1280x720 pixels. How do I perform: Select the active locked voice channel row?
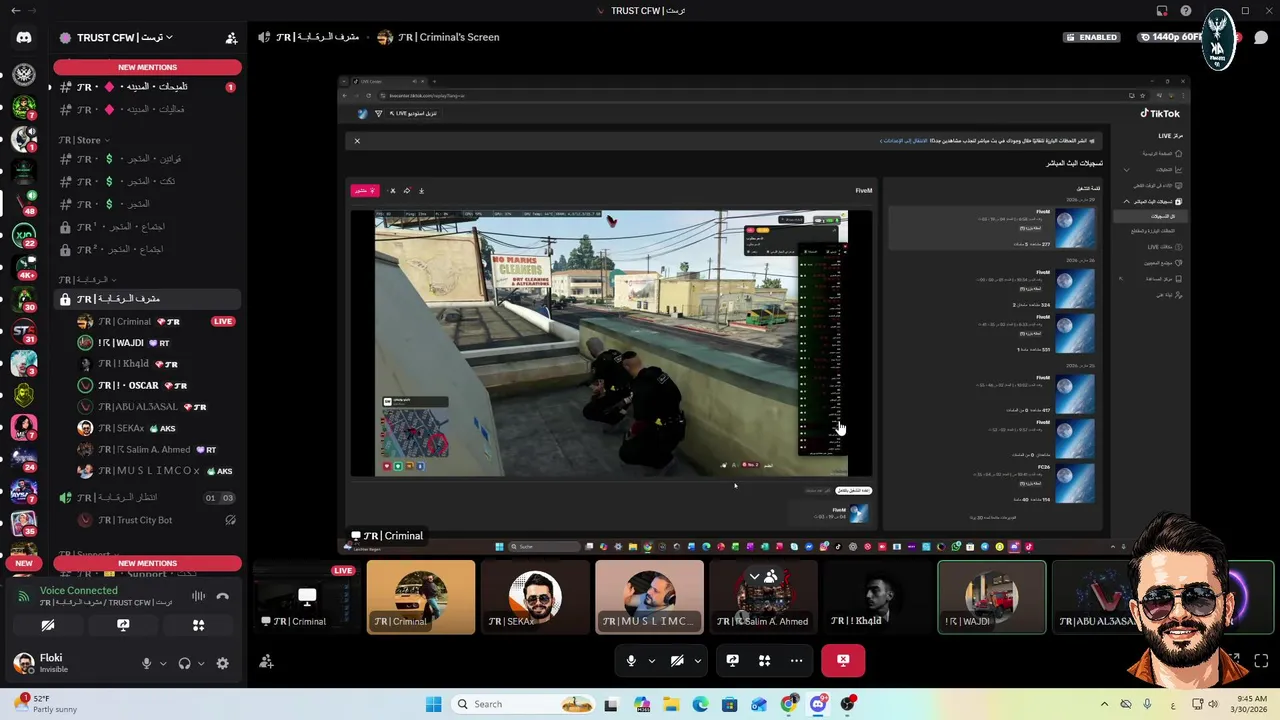pyautogui.click(x=147, y=299)
